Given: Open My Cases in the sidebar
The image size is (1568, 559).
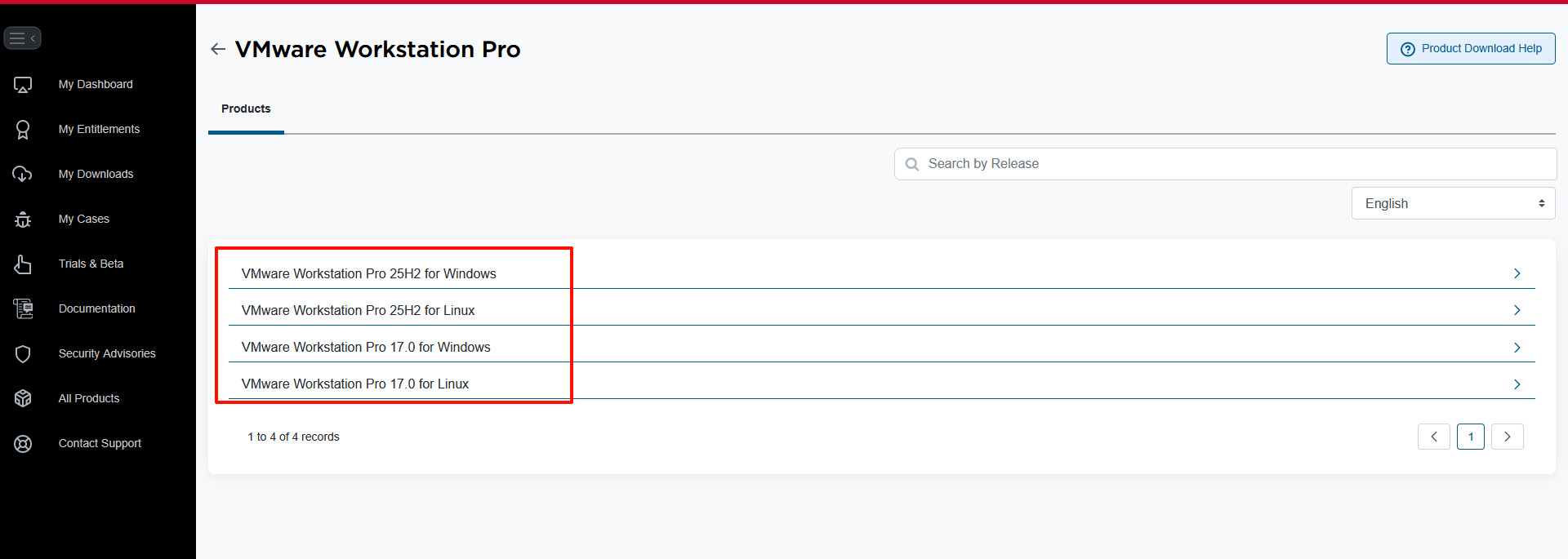Looking at the screenshot, I should coord(84,219).
